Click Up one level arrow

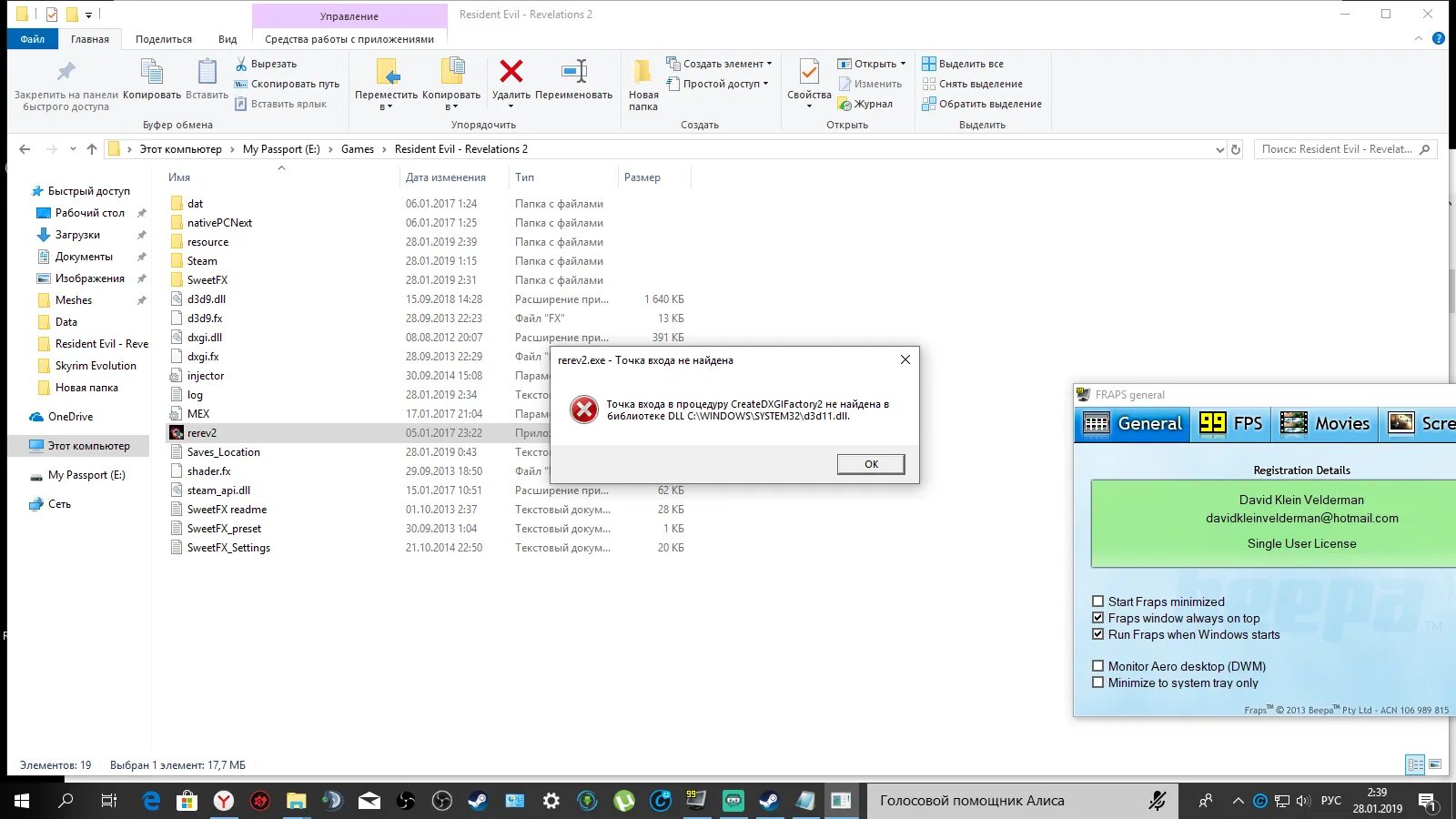click(92, 149)
